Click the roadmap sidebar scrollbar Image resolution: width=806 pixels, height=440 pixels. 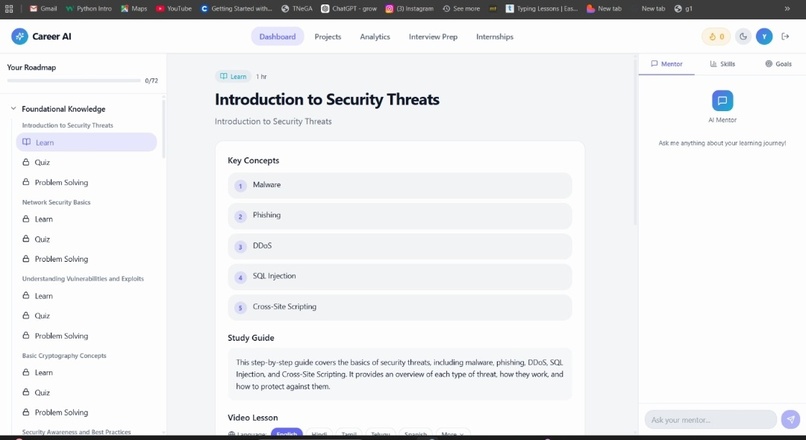point(164,127)
